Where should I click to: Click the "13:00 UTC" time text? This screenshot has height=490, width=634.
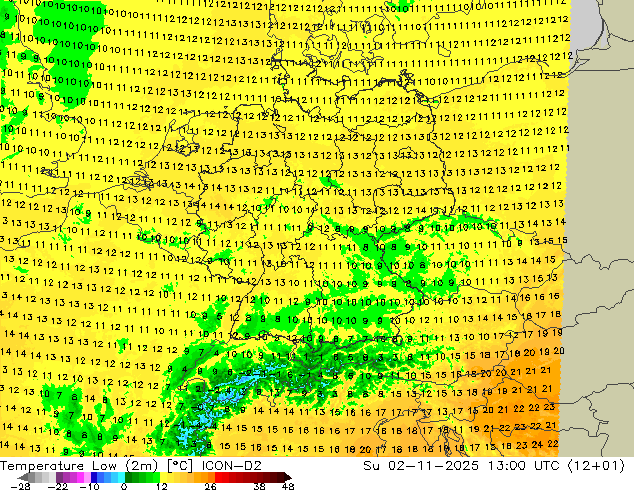523,466
